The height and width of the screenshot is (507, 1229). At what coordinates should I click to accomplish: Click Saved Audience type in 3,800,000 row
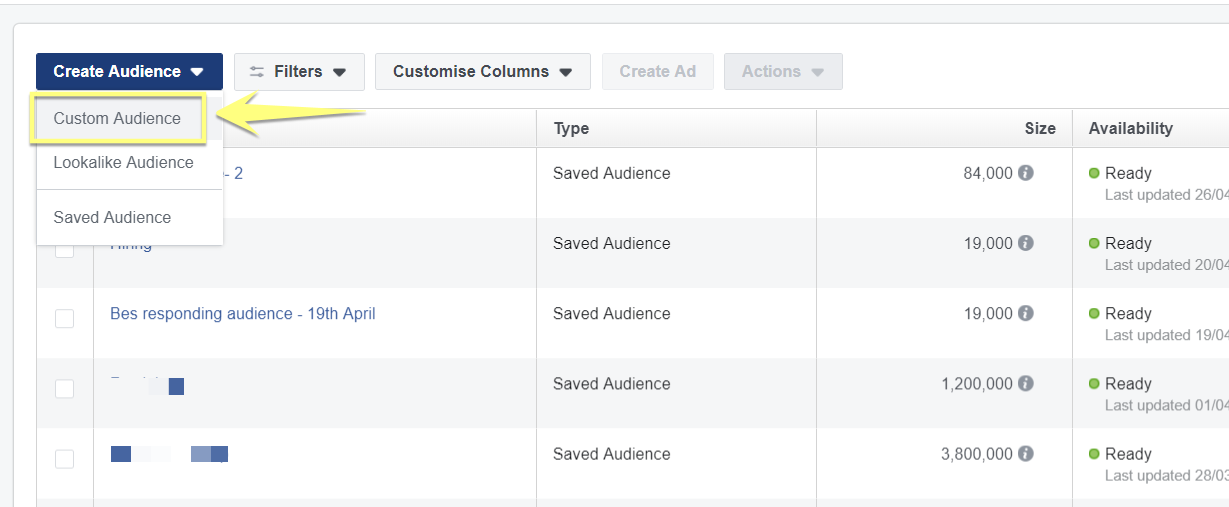coord(612,454)
